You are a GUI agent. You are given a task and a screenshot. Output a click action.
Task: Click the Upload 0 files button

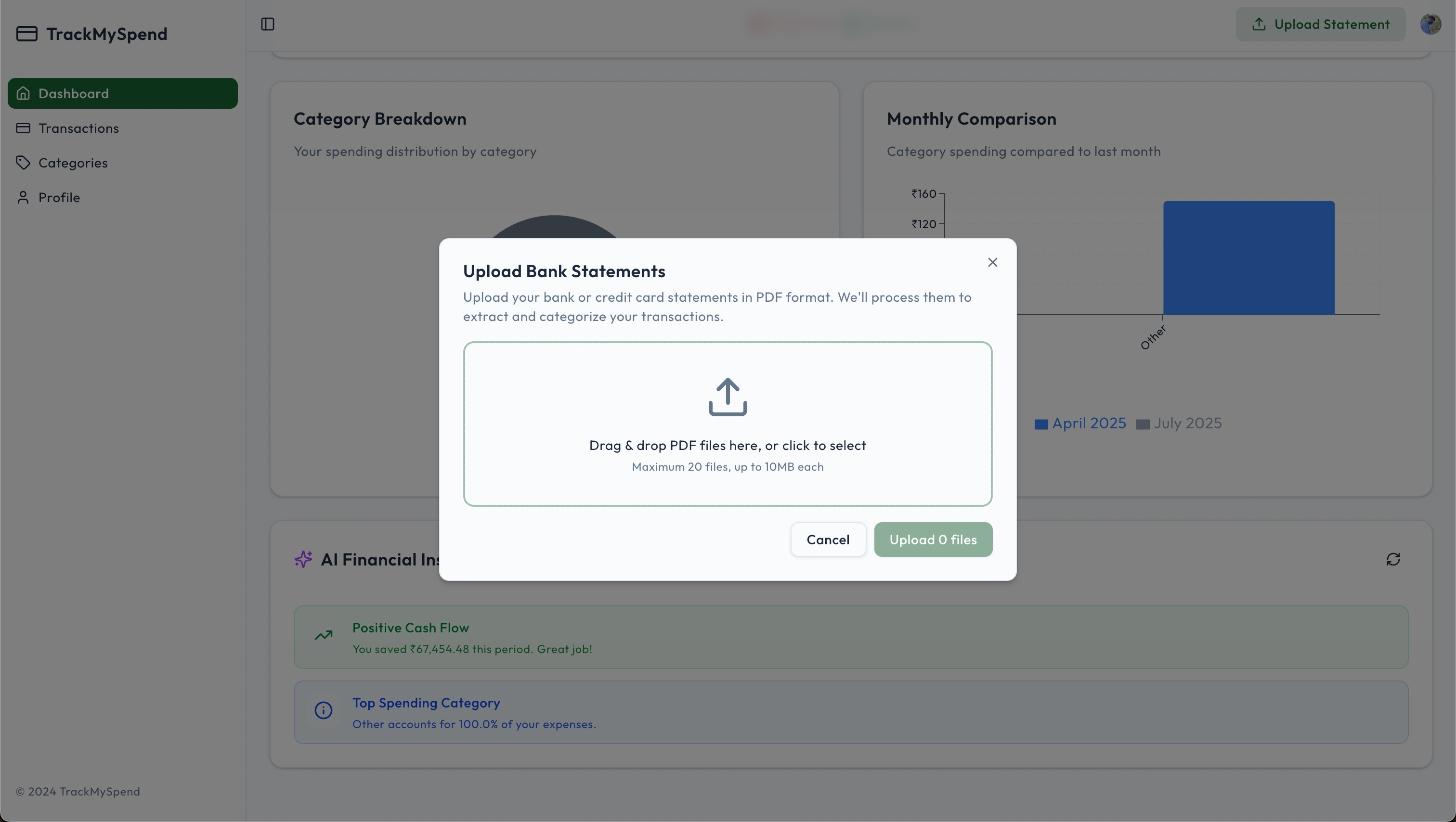(x=933, y=539)
